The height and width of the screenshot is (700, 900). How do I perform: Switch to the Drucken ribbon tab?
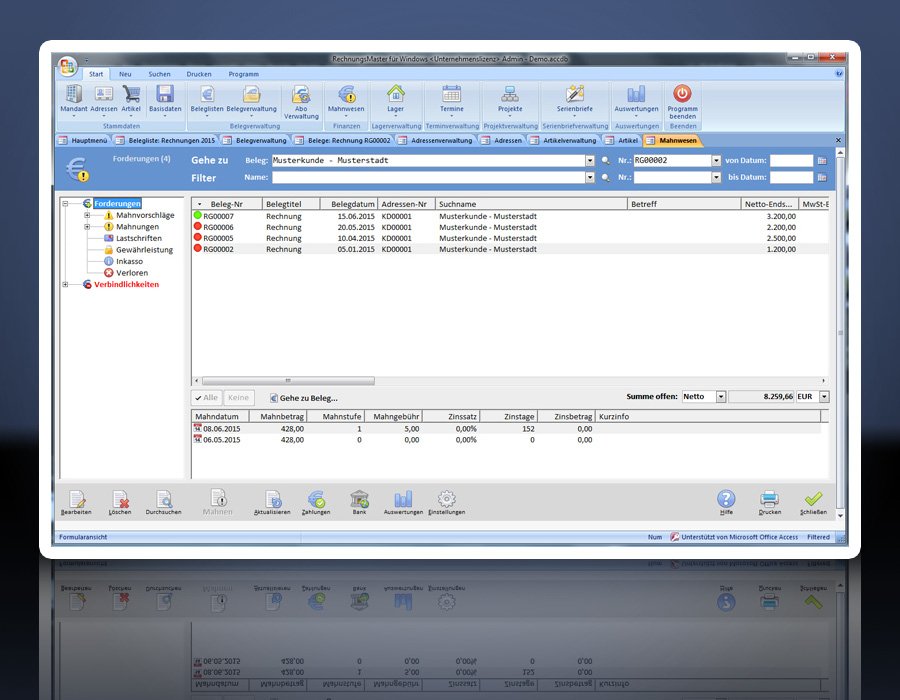pos(199,74)
